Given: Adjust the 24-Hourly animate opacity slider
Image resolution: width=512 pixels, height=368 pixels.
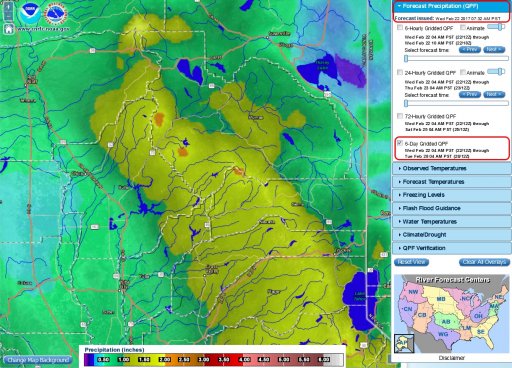Looking at the screenshot, I should (x=496, y=72).
